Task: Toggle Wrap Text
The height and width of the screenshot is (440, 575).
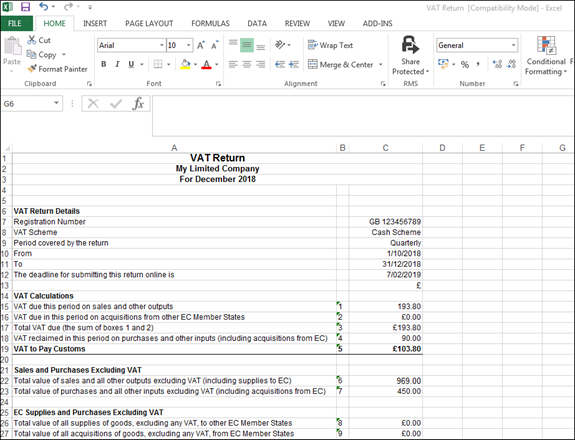Action: [x=330, y=45]
